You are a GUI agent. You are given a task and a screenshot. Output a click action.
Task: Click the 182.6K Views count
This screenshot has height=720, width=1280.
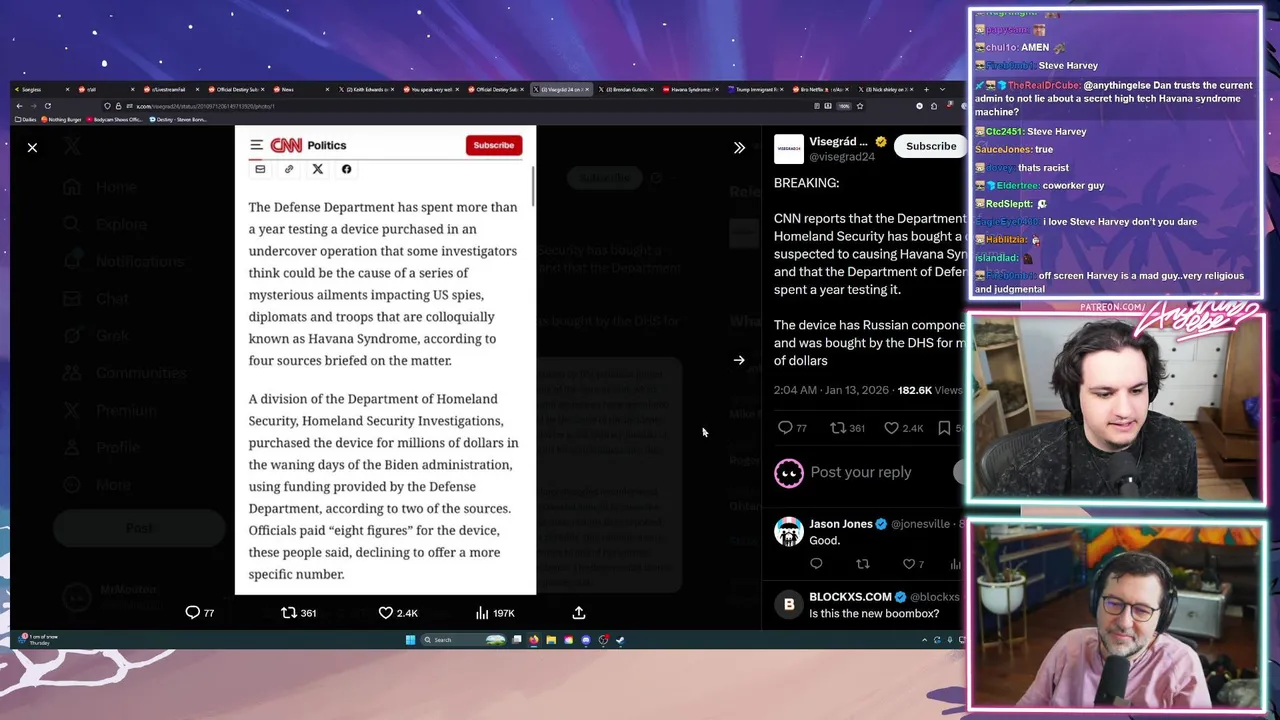tap(929, 390)
